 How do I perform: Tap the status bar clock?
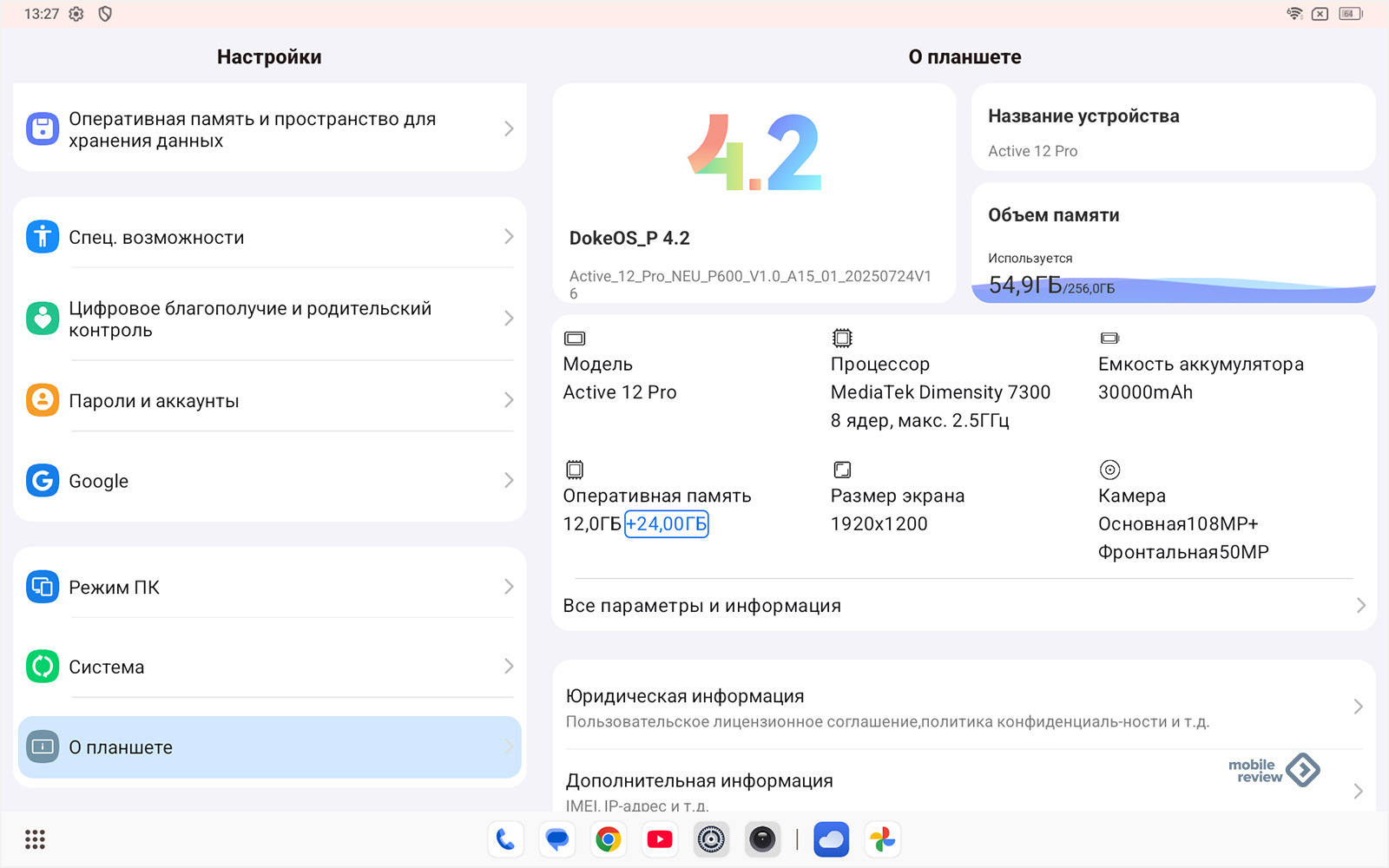point(42,14)
